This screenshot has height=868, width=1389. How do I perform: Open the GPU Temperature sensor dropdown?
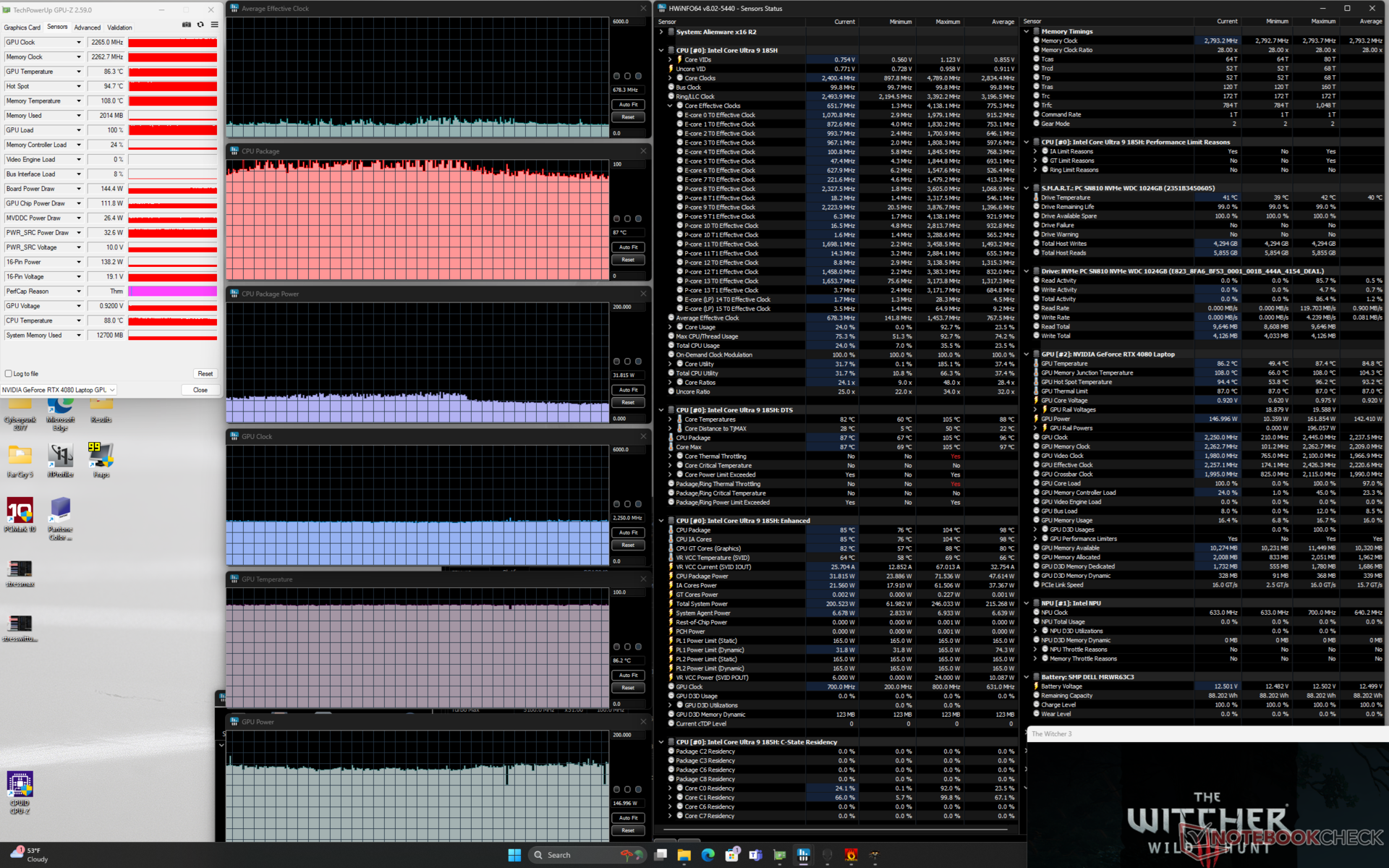click(79, 72)
